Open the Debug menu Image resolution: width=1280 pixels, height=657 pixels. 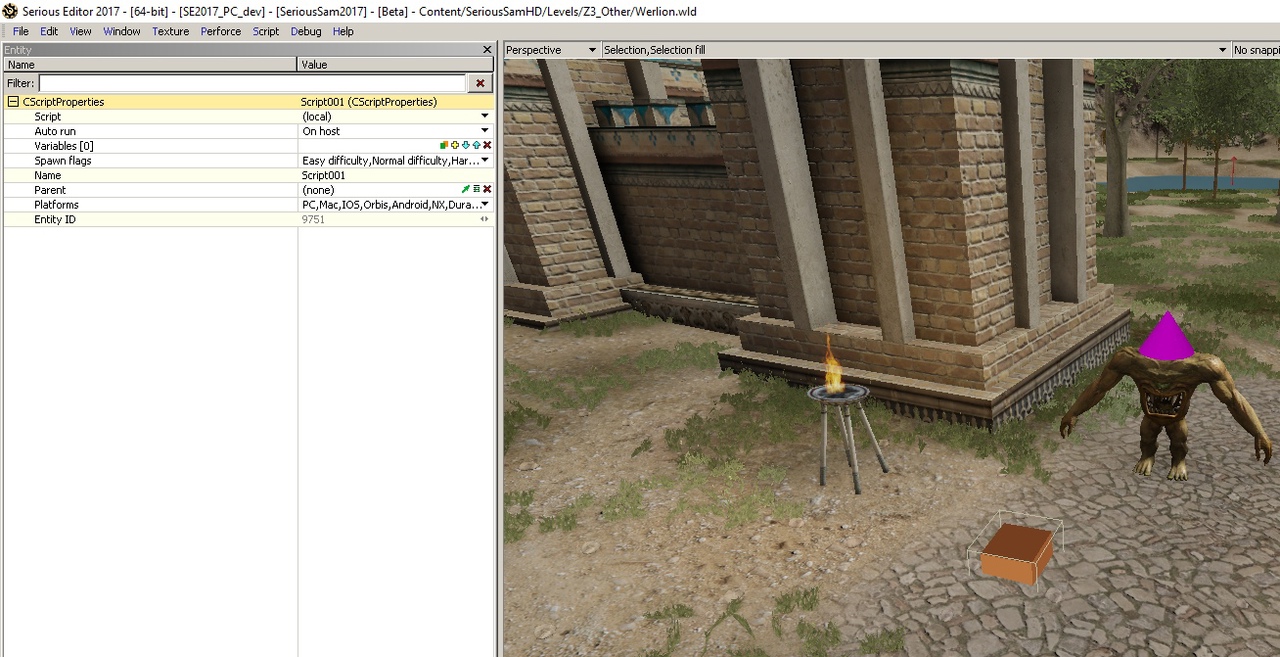[306, 31]
